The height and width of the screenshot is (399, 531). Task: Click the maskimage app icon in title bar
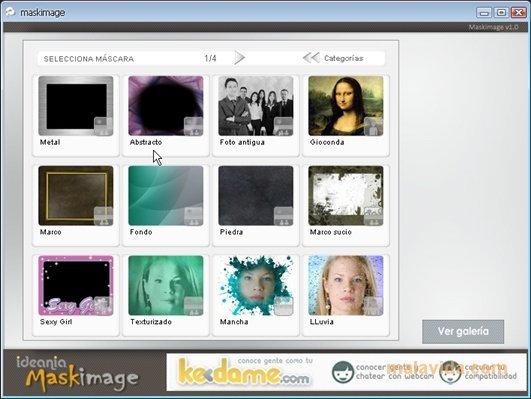10,12
